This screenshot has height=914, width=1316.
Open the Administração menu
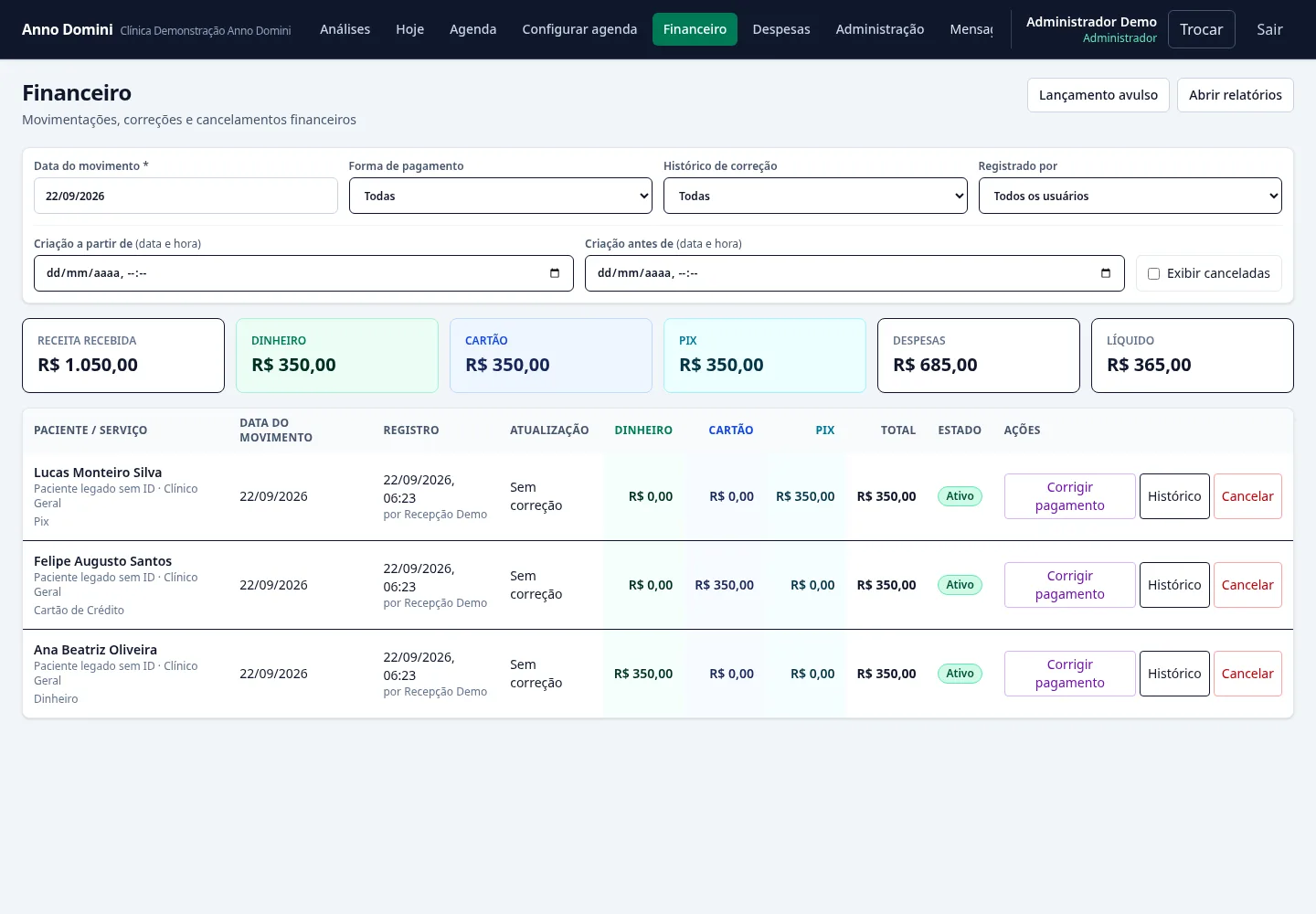tap(880, 29)
